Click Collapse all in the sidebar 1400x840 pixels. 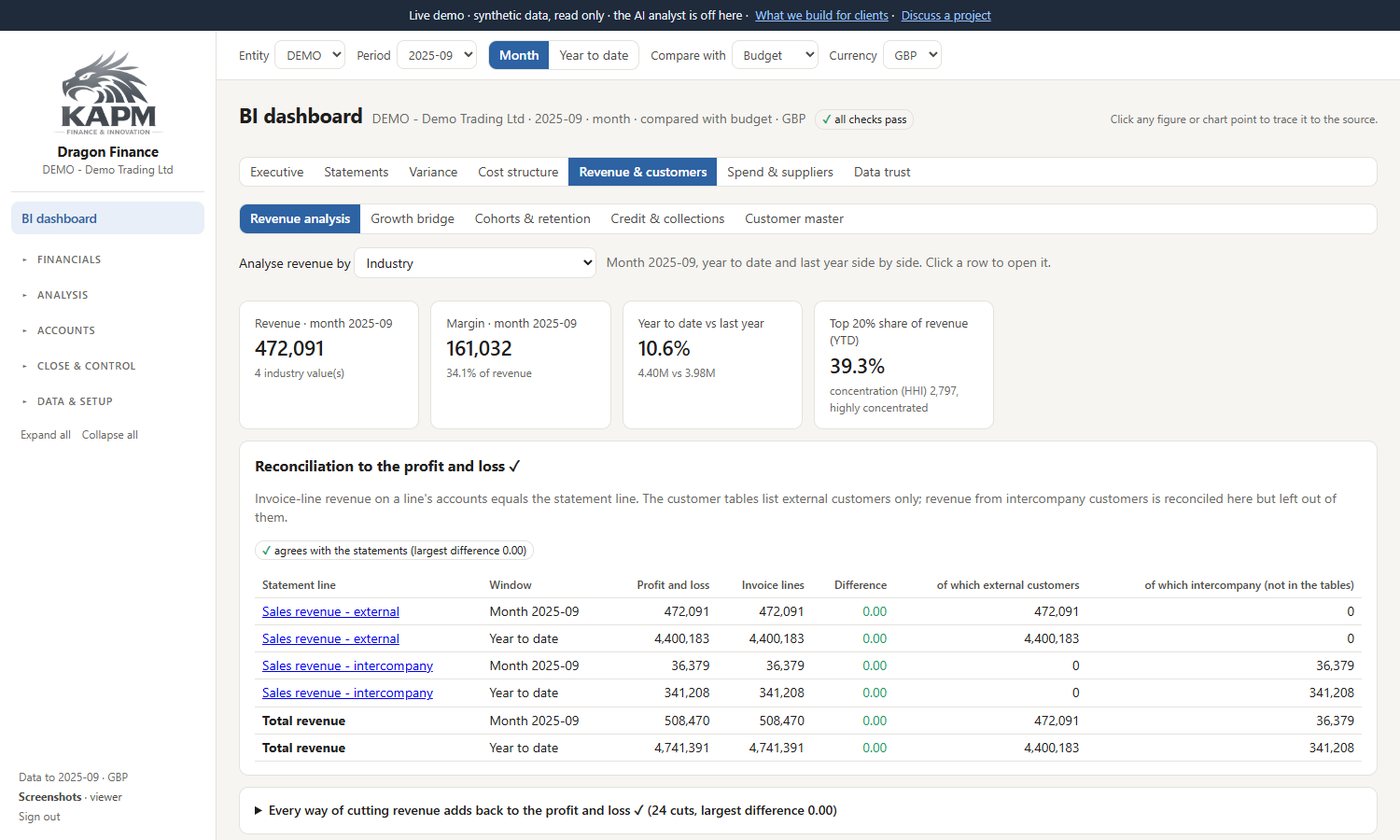(x=110, y=435)
